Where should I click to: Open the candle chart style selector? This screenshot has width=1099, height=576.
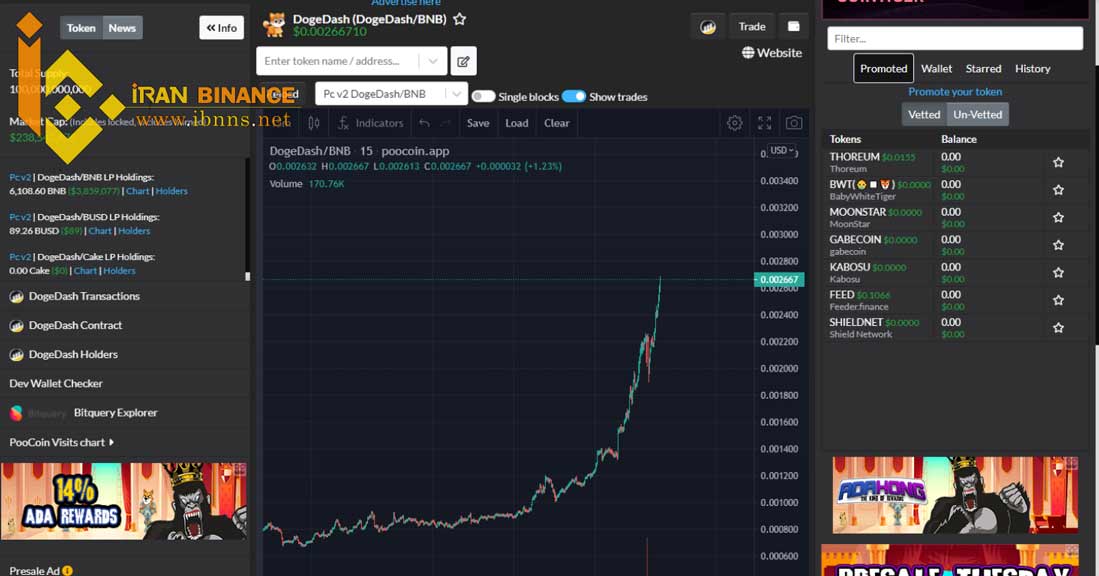pyautogui.click(x=314, y=123)
